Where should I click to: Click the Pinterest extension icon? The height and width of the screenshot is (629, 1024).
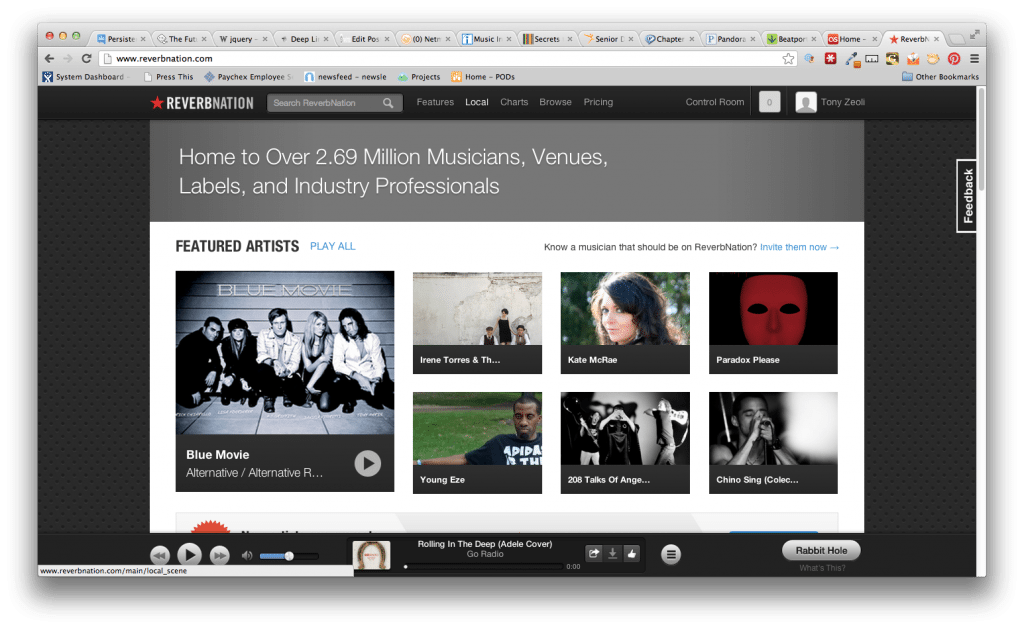pyautogui.click(x=954, y=59)
